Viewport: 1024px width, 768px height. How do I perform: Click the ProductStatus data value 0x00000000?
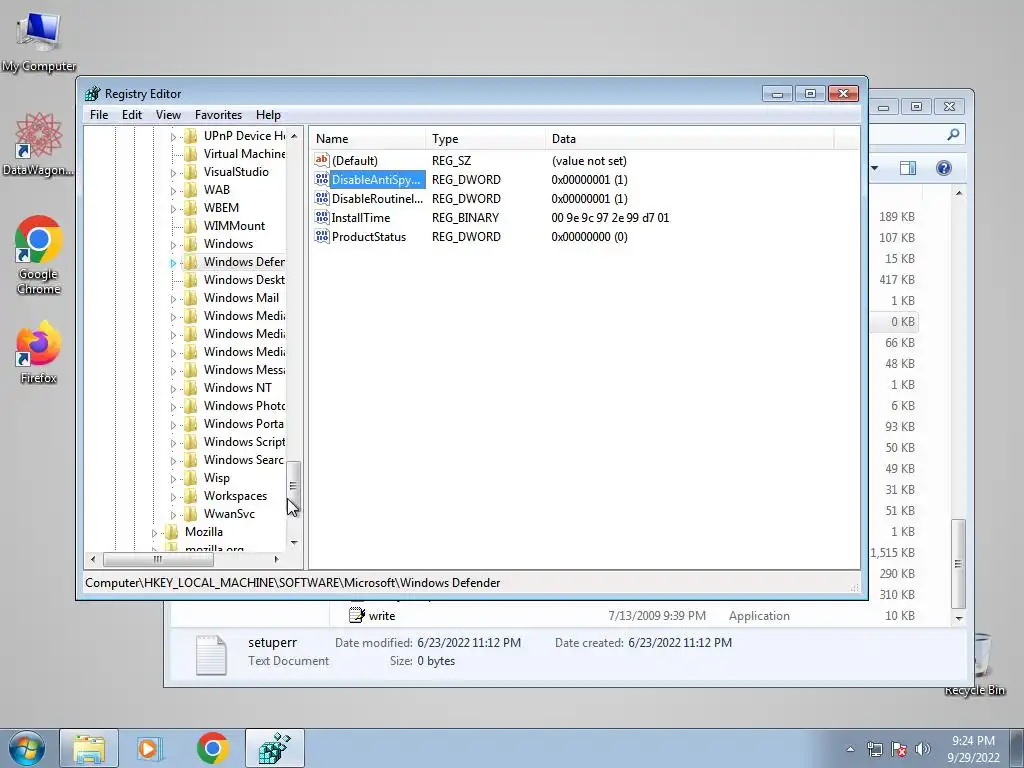click(x=589, y=236)
